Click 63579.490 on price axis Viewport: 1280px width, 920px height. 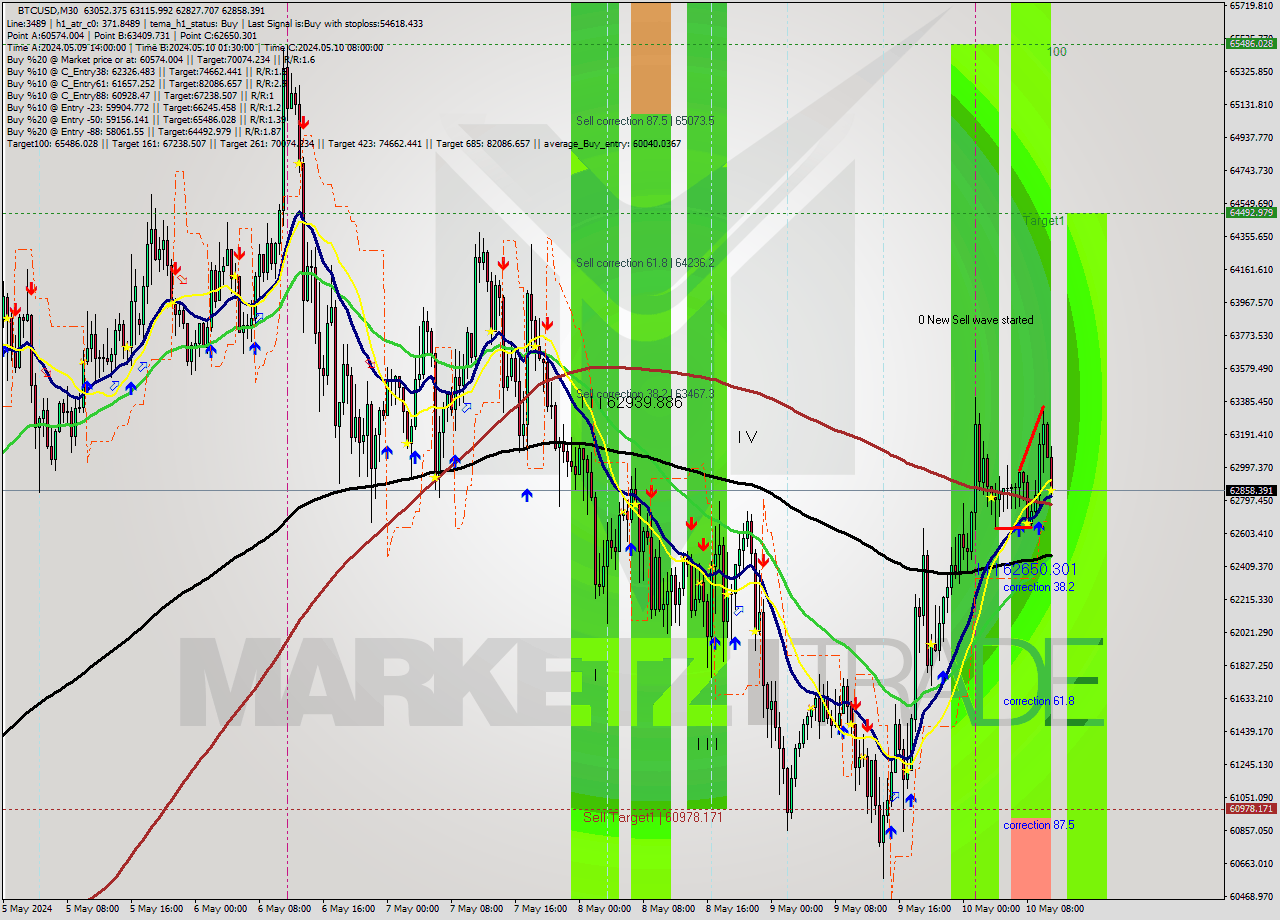pos(1250,368)
